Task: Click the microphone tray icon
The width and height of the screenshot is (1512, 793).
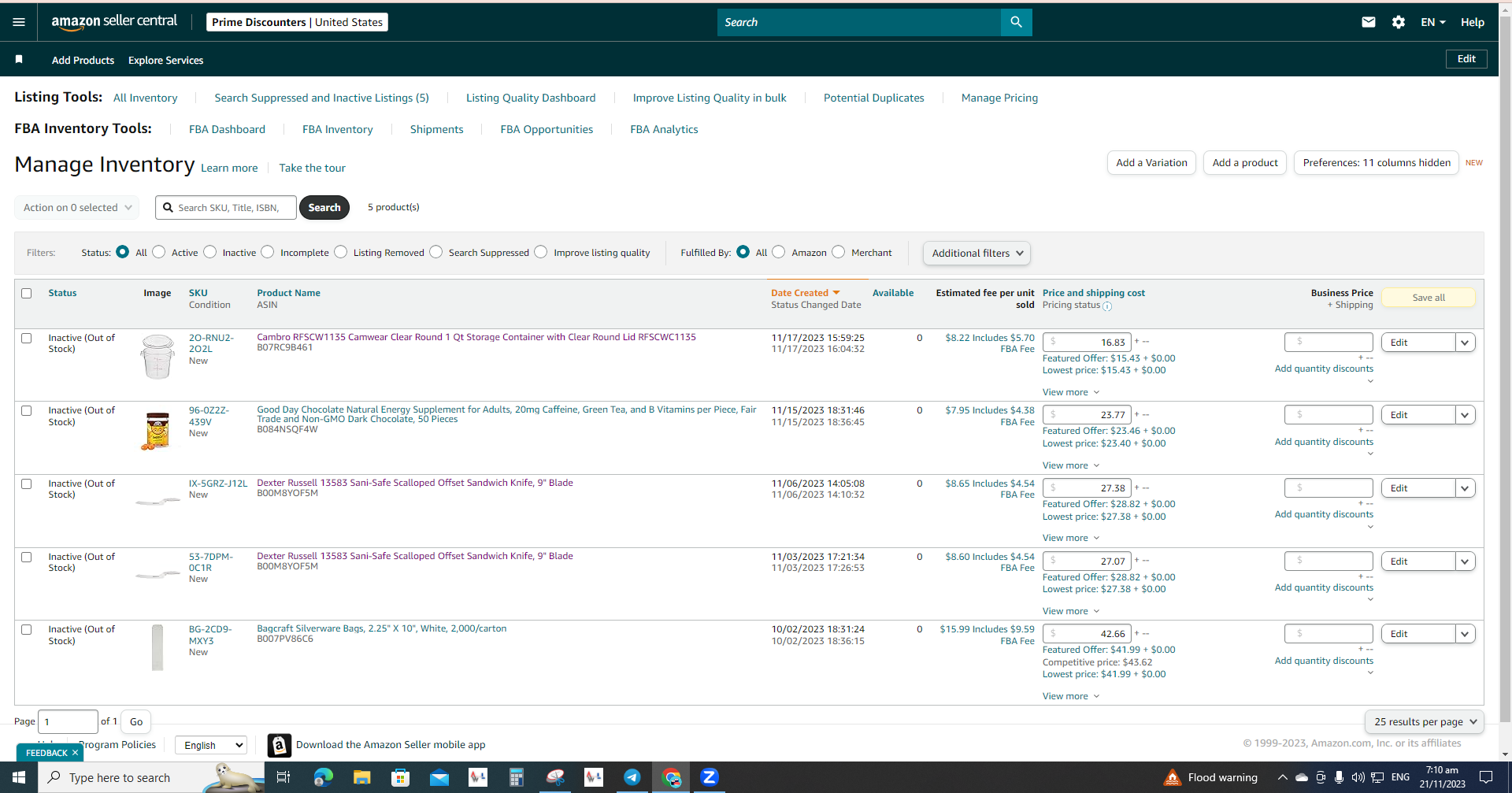Action: point(1340,777)
